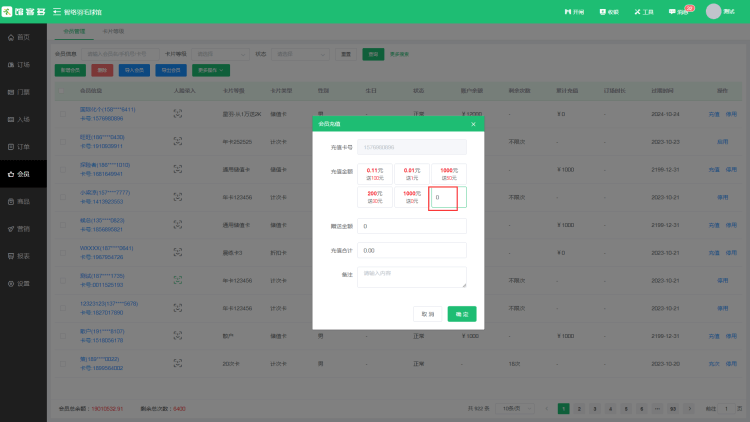Viewport: 750px width, 422px height.
Task: Open the 状态 status dropdown filter
Action: tap(300, 54)
